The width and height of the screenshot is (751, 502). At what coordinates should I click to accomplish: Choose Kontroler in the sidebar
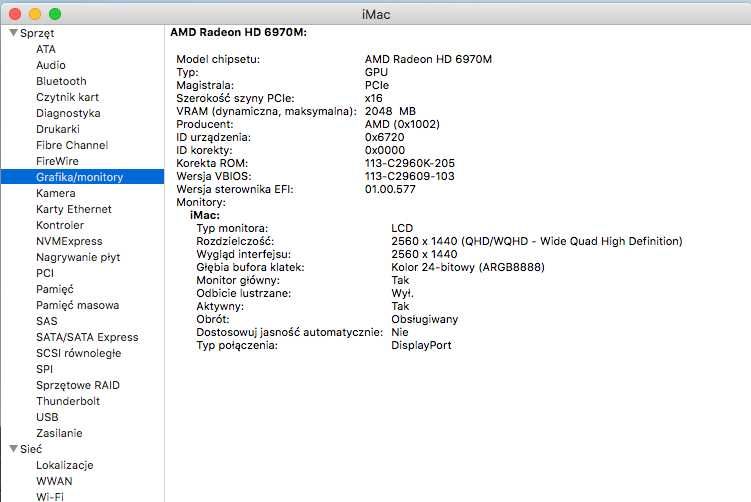pos(60,225)
